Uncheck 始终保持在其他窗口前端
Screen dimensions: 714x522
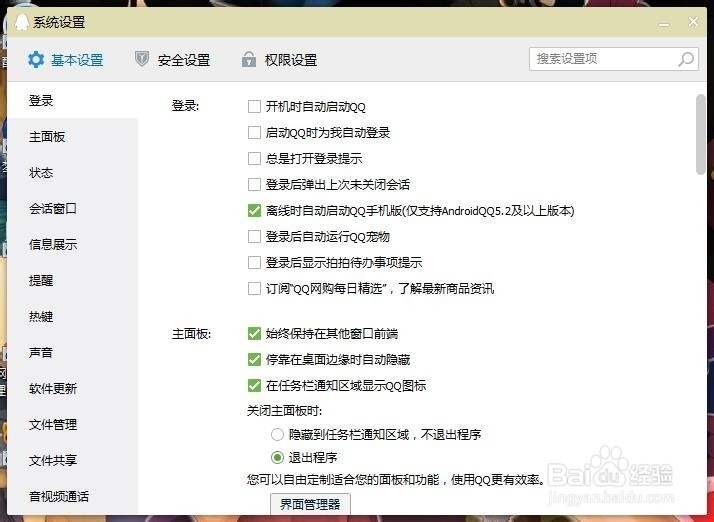[254, 333]
